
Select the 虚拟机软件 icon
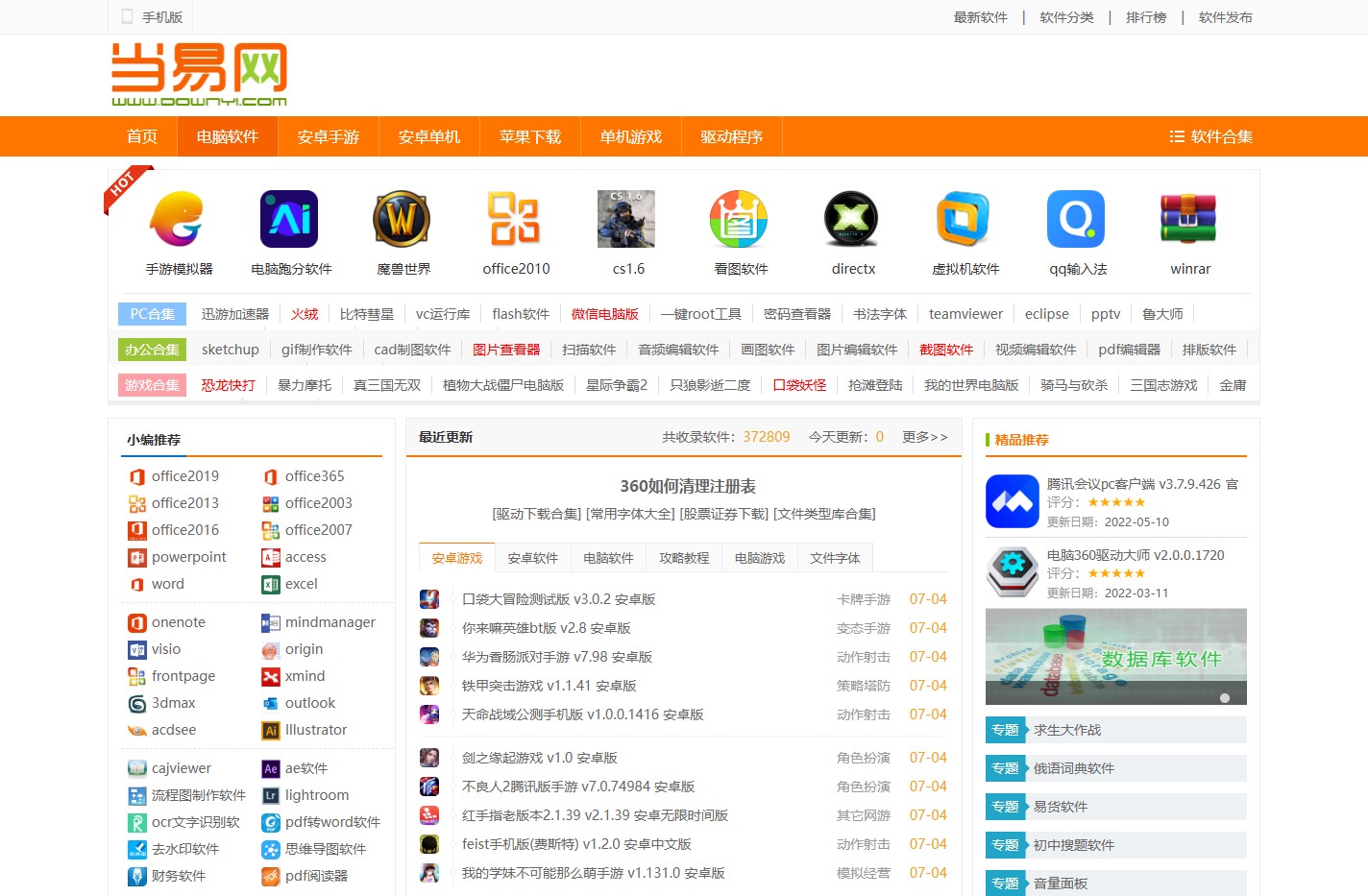tap(964, 219)
